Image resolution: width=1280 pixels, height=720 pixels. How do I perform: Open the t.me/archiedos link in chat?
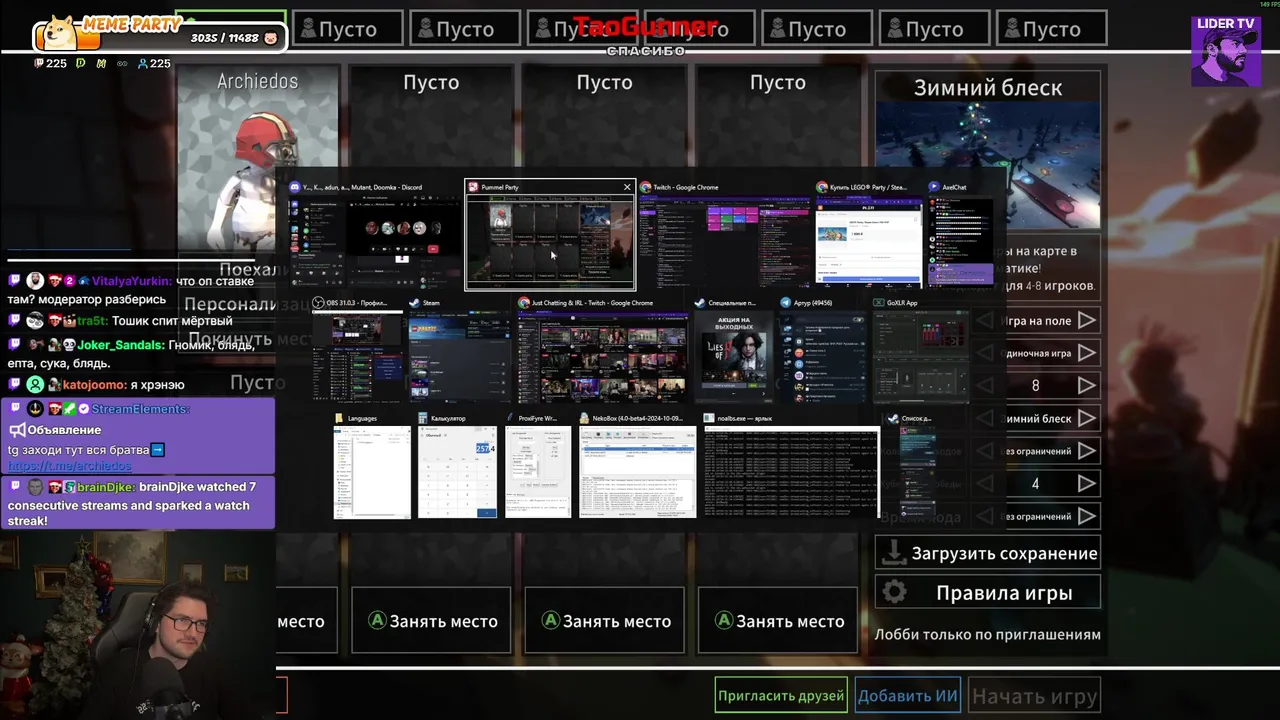70,466
